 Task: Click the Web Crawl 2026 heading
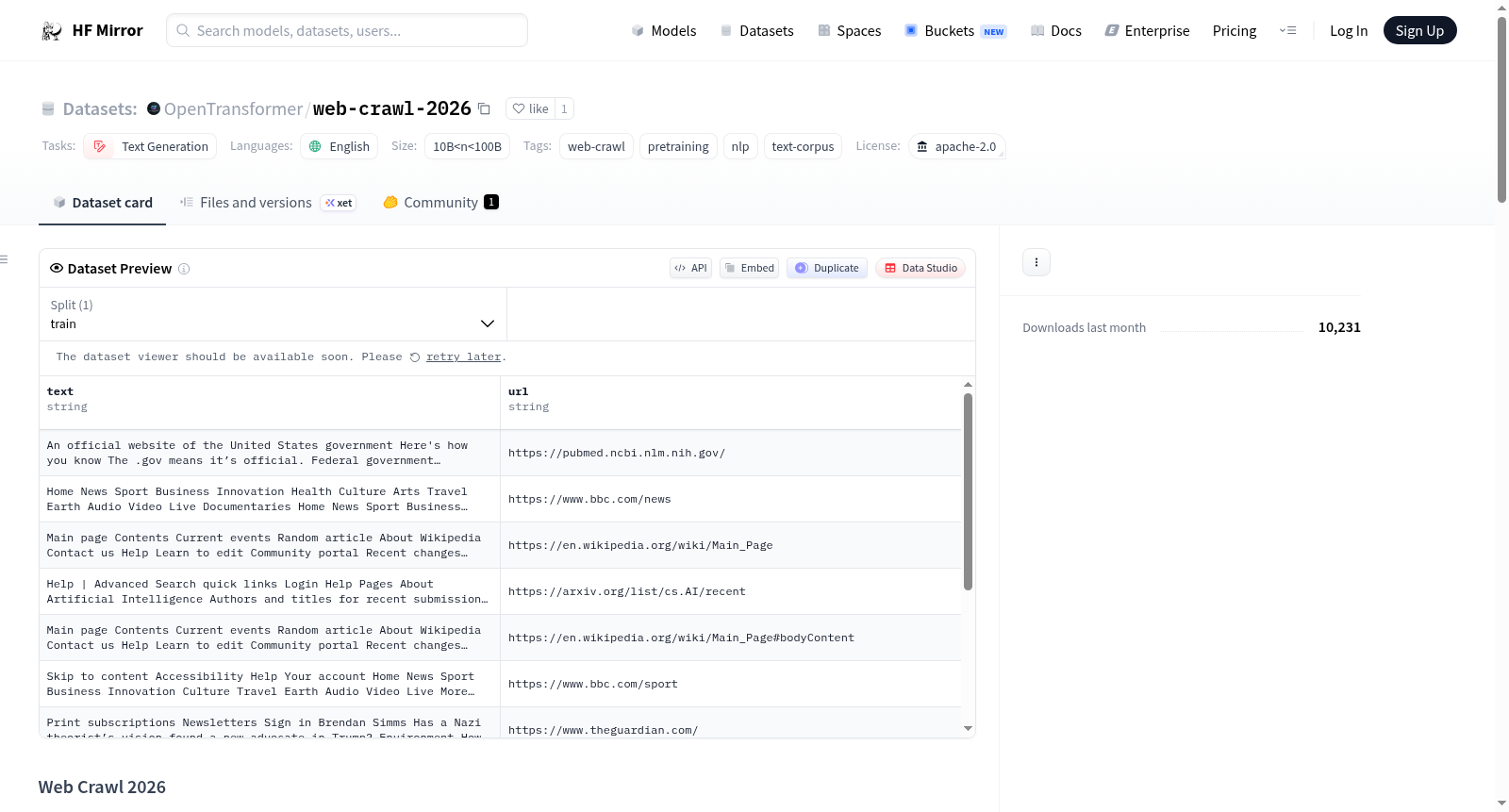pyautogui.click(x=102, y=787)
